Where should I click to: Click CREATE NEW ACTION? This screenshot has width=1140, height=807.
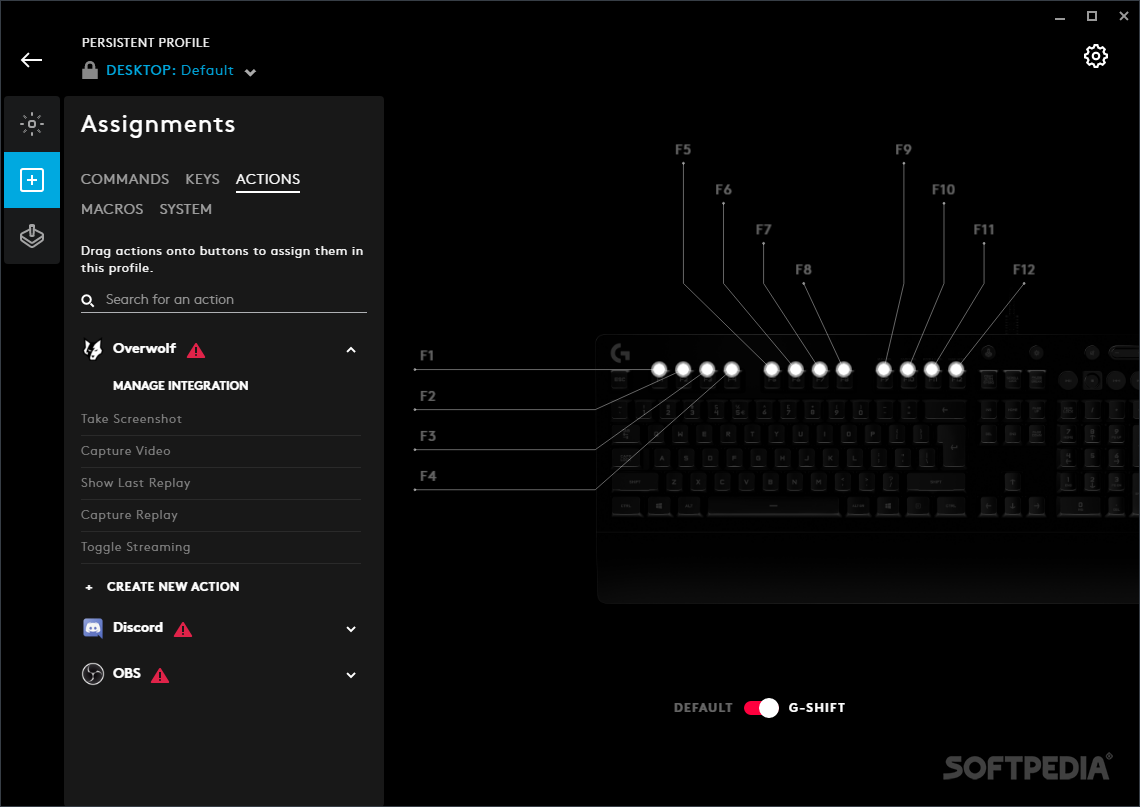[173, 587]
